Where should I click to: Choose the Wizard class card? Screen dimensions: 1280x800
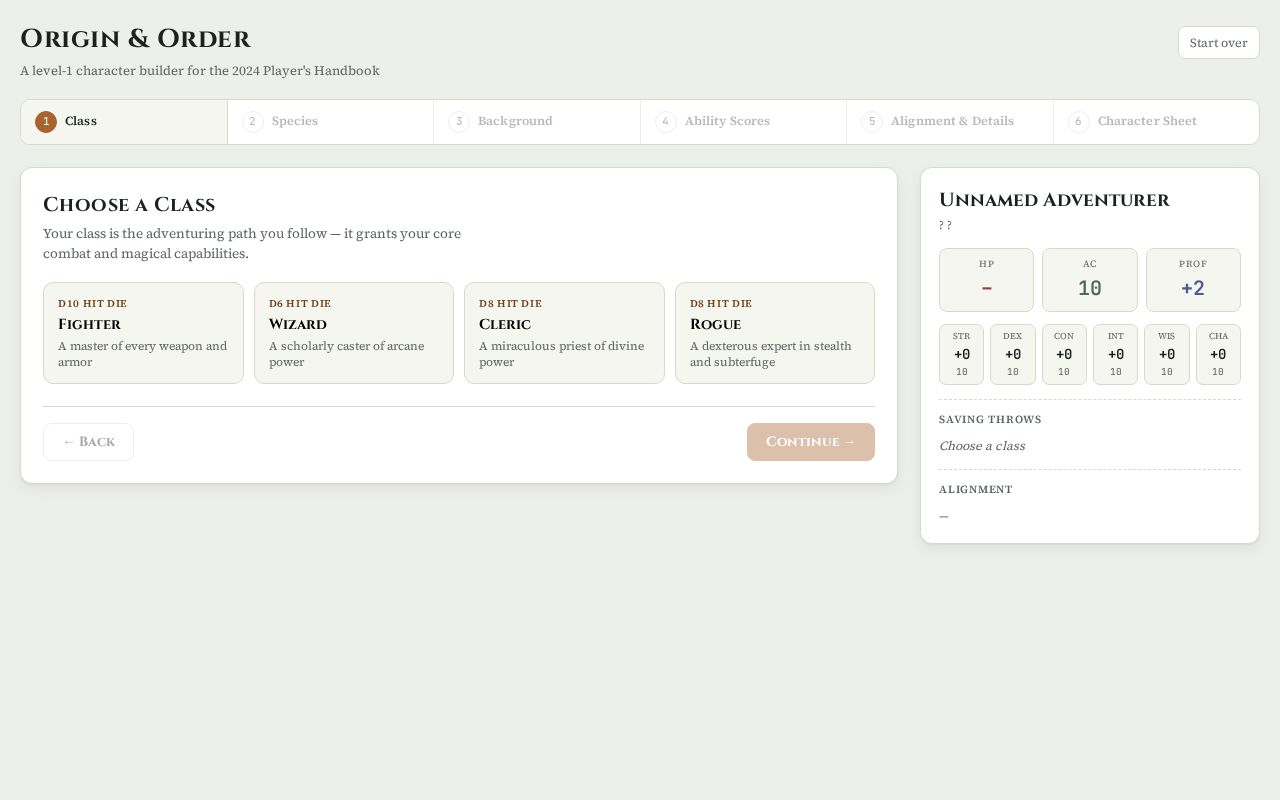[x=354, y=333]
